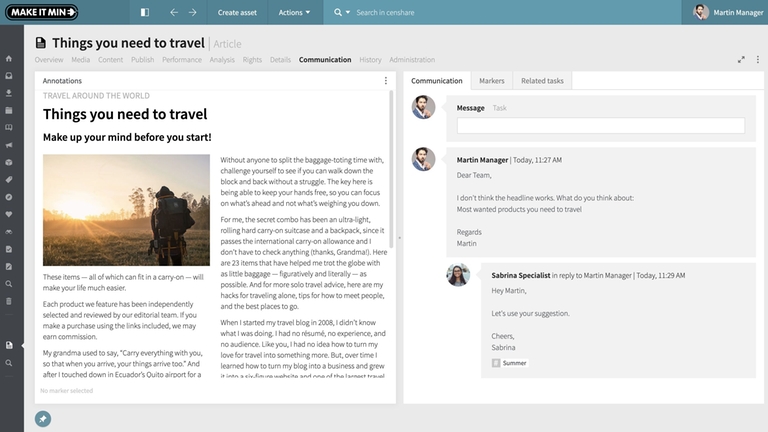Open the Publish tab

coord(143,60)
